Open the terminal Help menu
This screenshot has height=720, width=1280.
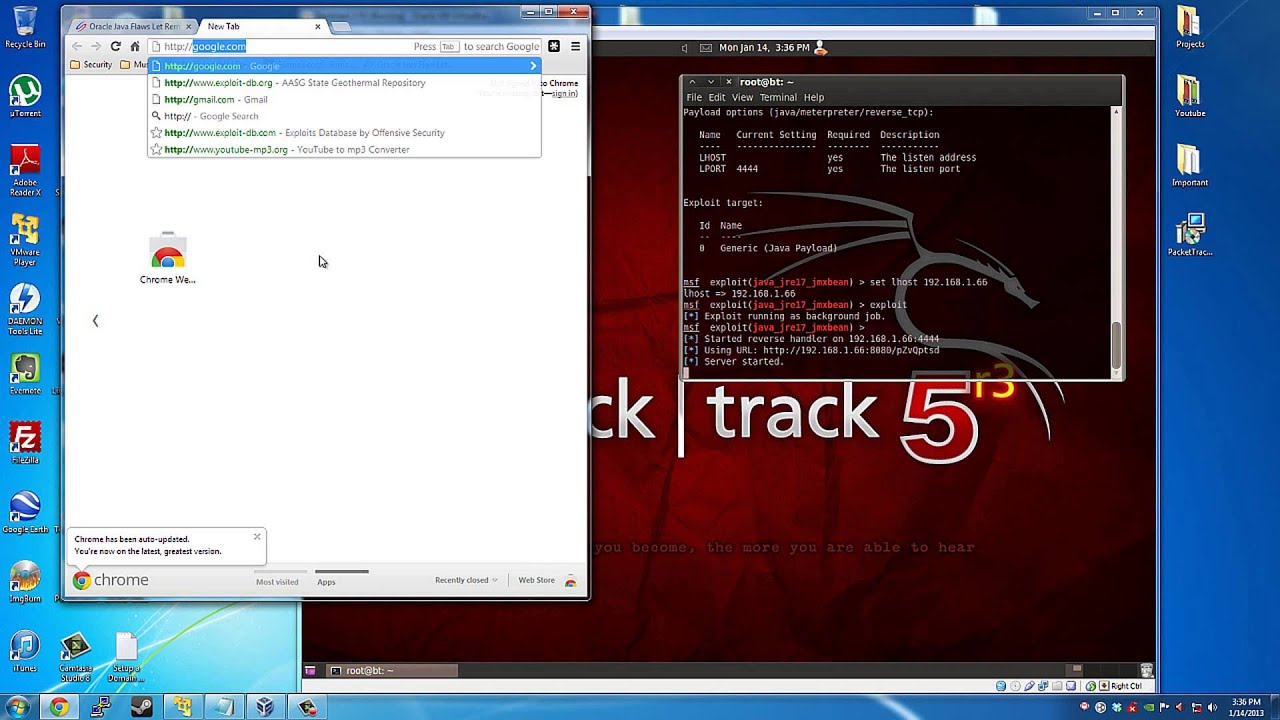814,98
